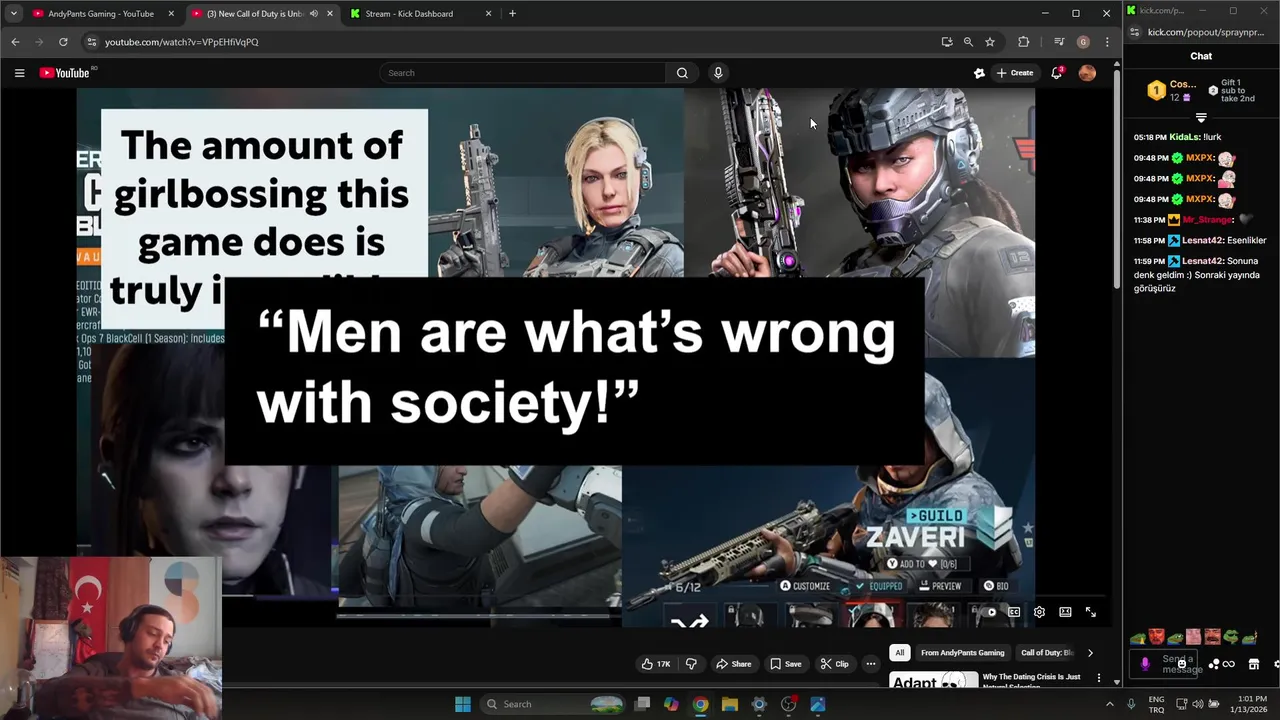Save the video to a playlist

point(785,664)
